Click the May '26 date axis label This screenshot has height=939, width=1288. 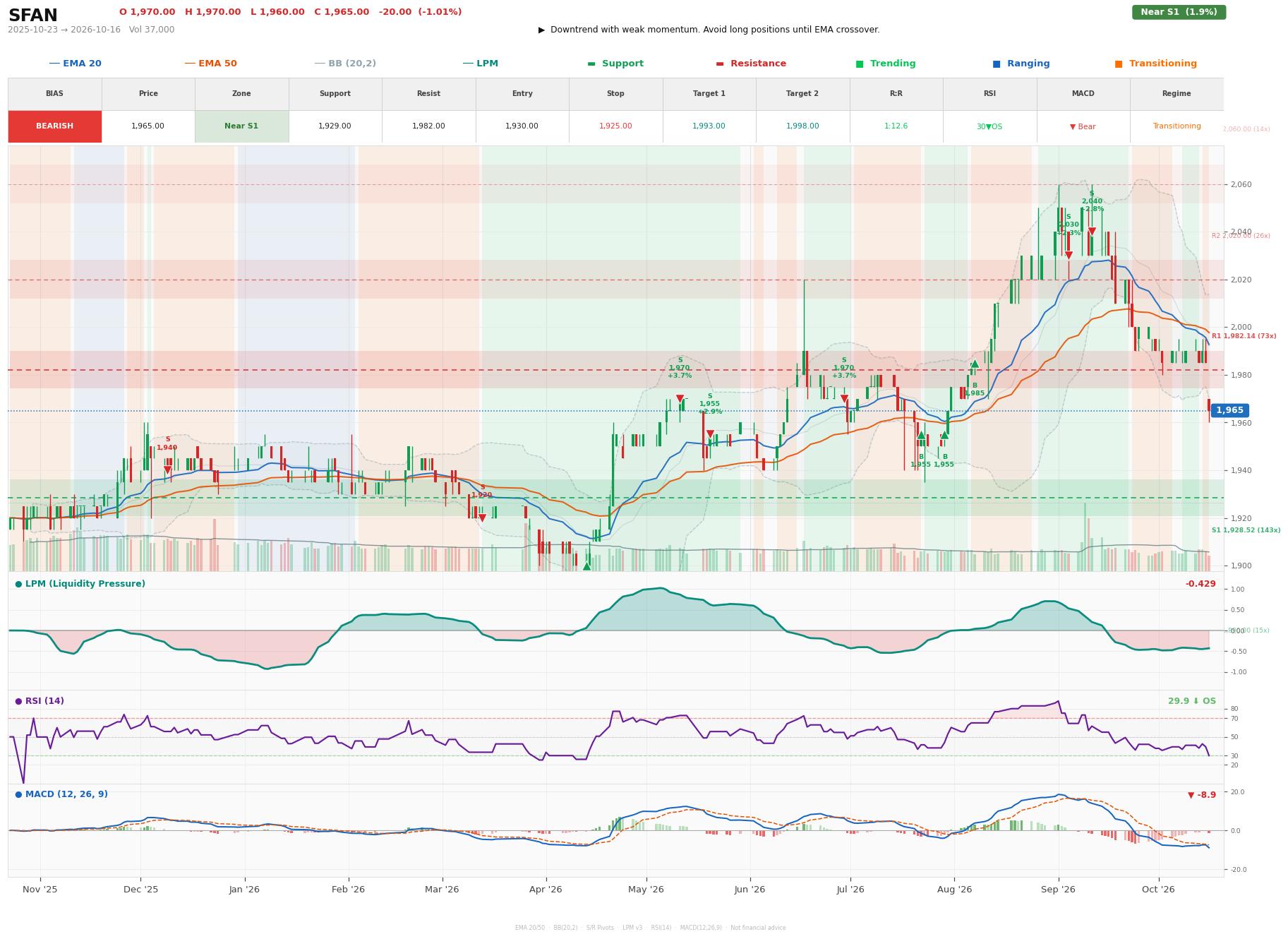click(646, 890)
